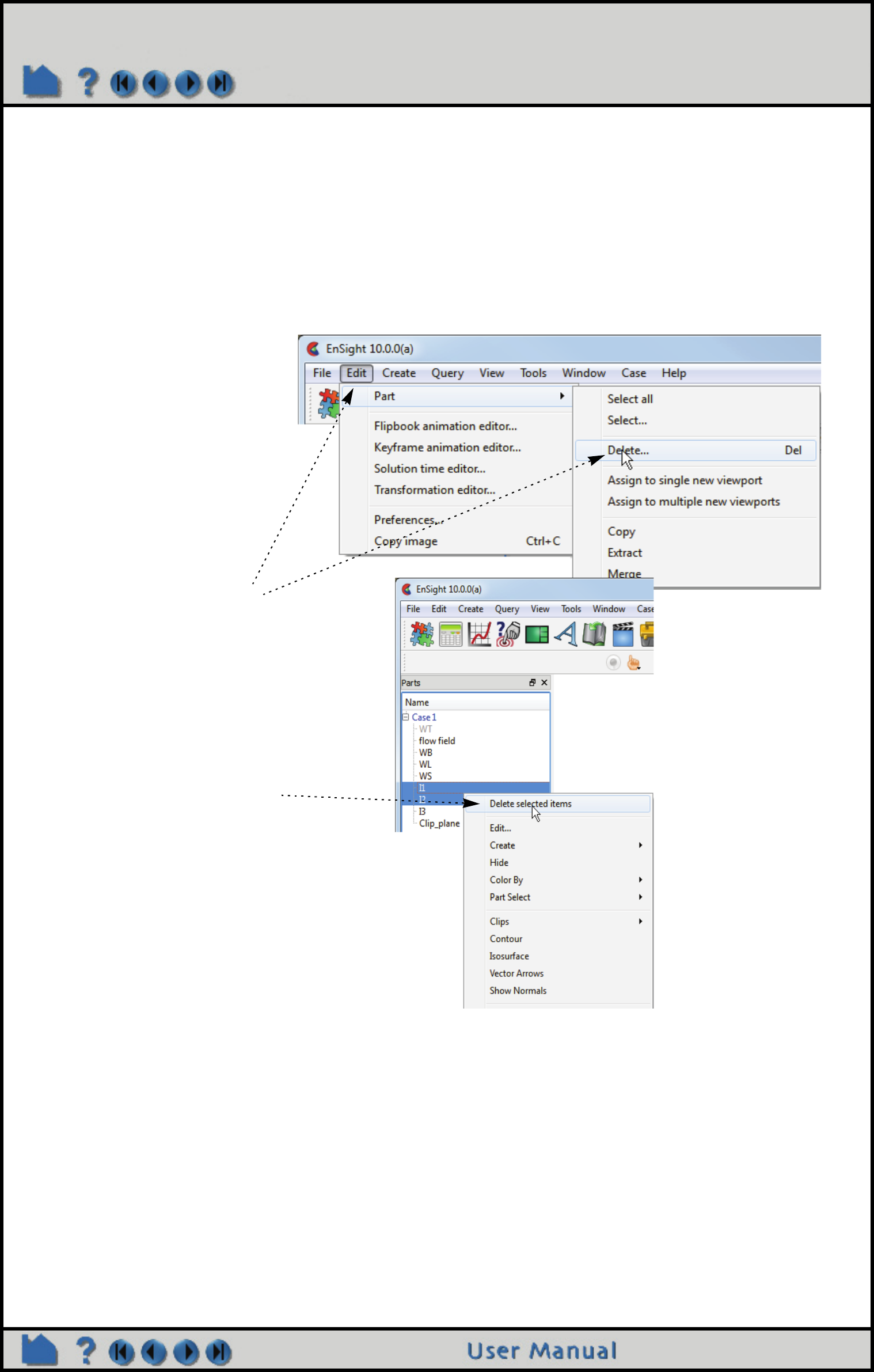Open Transformation editor...
Image resolution: width=874 pixels, height=1372 pixels.
click(x=435, y=490)
